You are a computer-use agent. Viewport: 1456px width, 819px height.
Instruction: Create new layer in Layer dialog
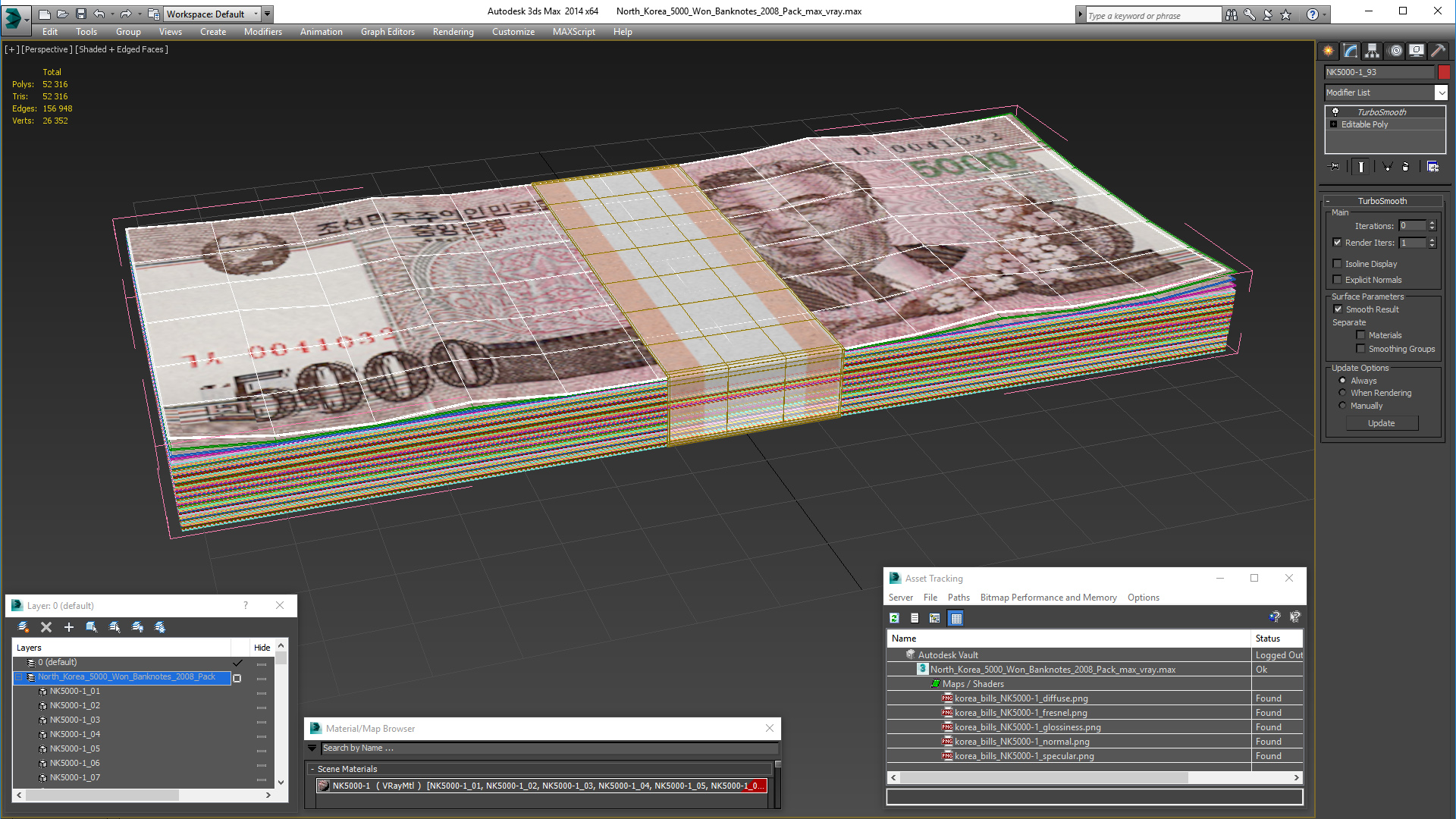click(24, 627)
